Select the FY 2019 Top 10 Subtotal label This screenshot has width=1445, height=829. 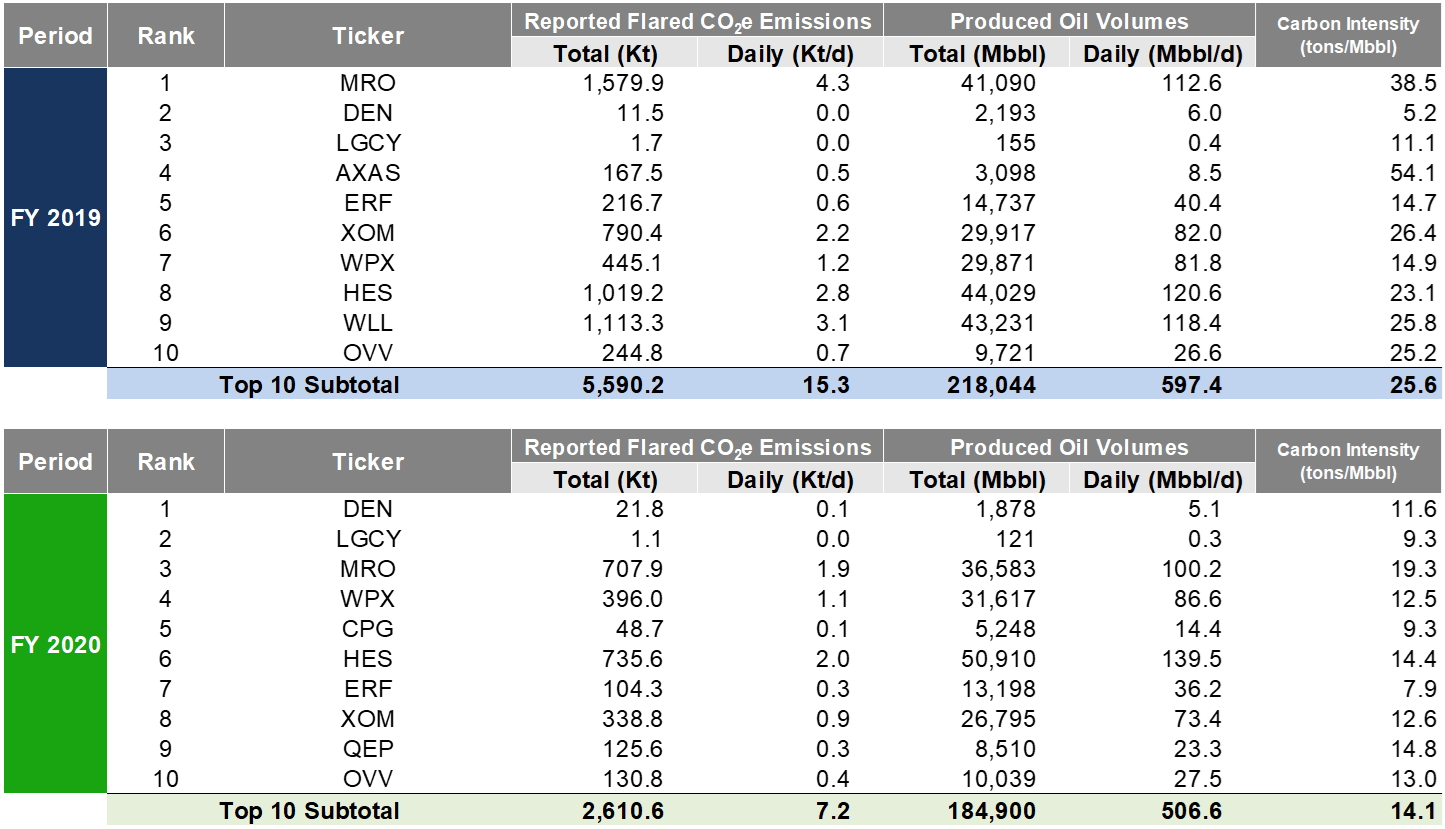tap(309, 385)
